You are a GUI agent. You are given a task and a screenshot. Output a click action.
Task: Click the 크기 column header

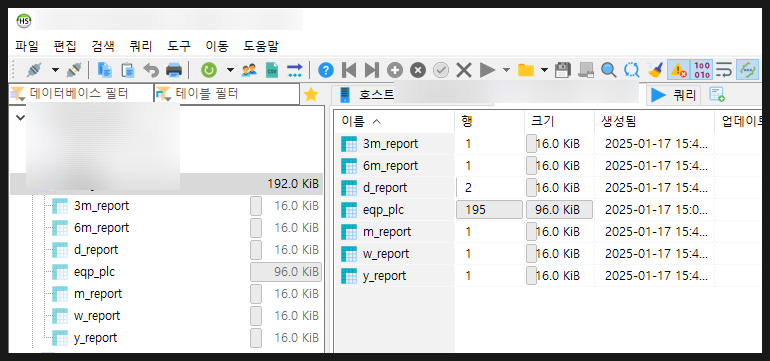tap(559, 122)
